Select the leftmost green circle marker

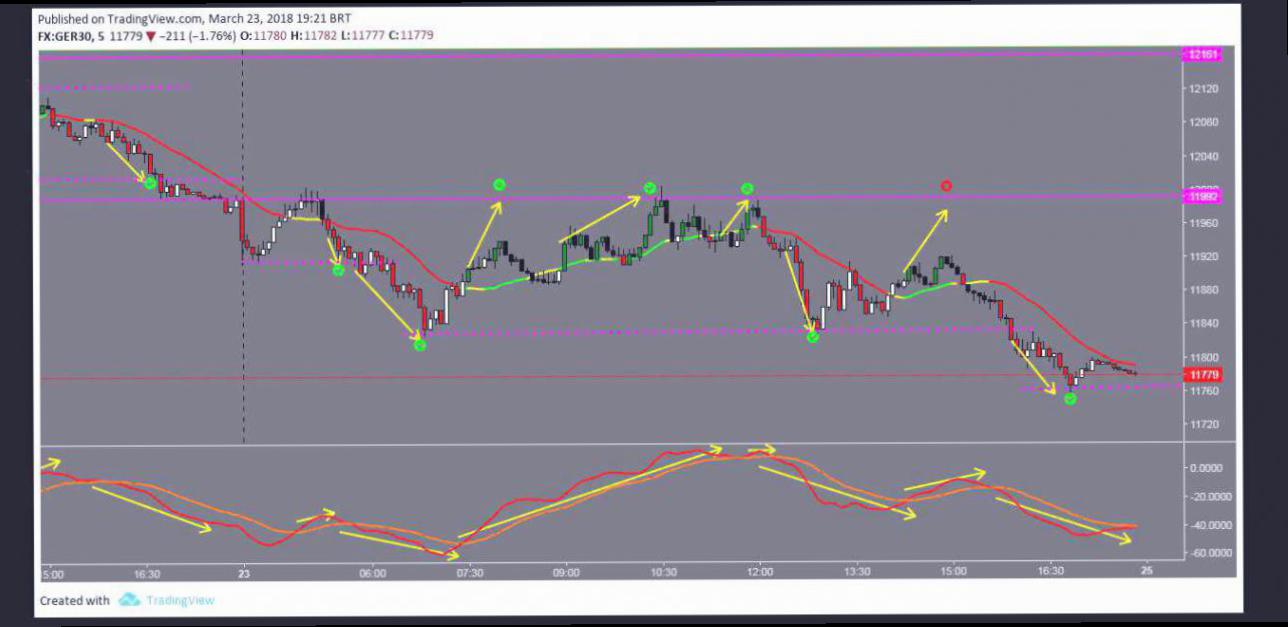tap(150, 183)
